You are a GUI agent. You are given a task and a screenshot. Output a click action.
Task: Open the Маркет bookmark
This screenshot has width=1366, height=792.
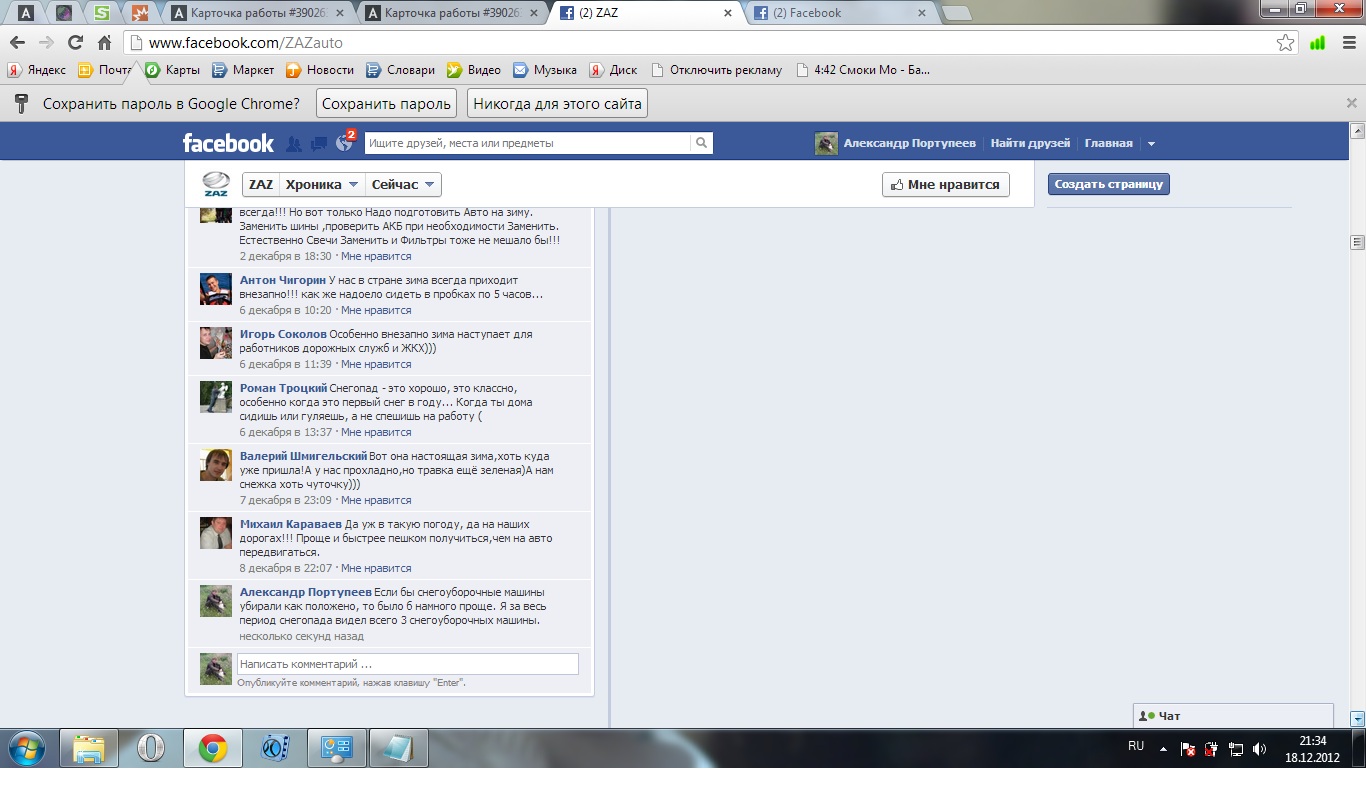(x=243, y=70)
